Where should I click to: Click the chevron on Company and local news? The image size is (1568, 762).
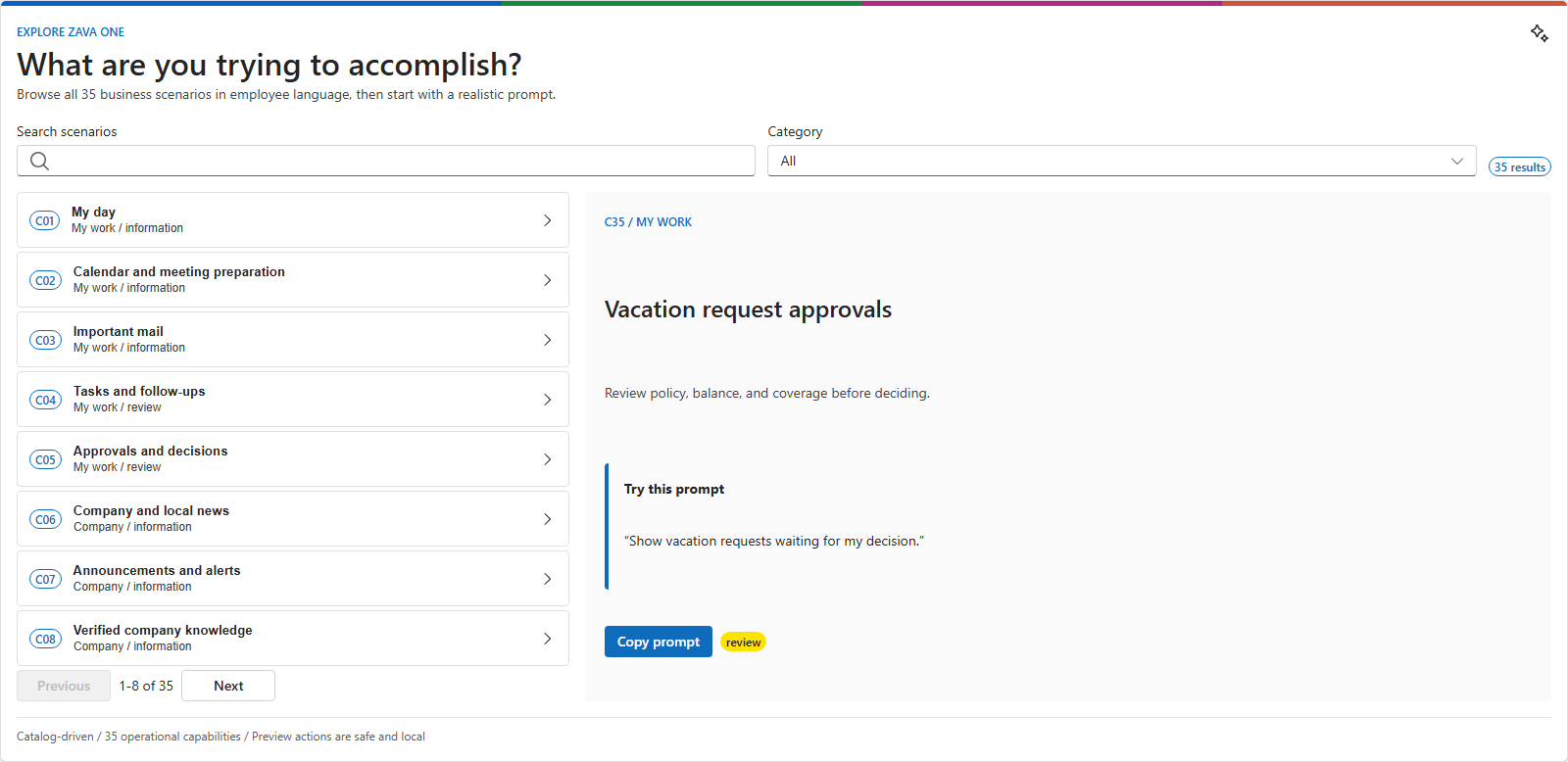tap(547, 519)
